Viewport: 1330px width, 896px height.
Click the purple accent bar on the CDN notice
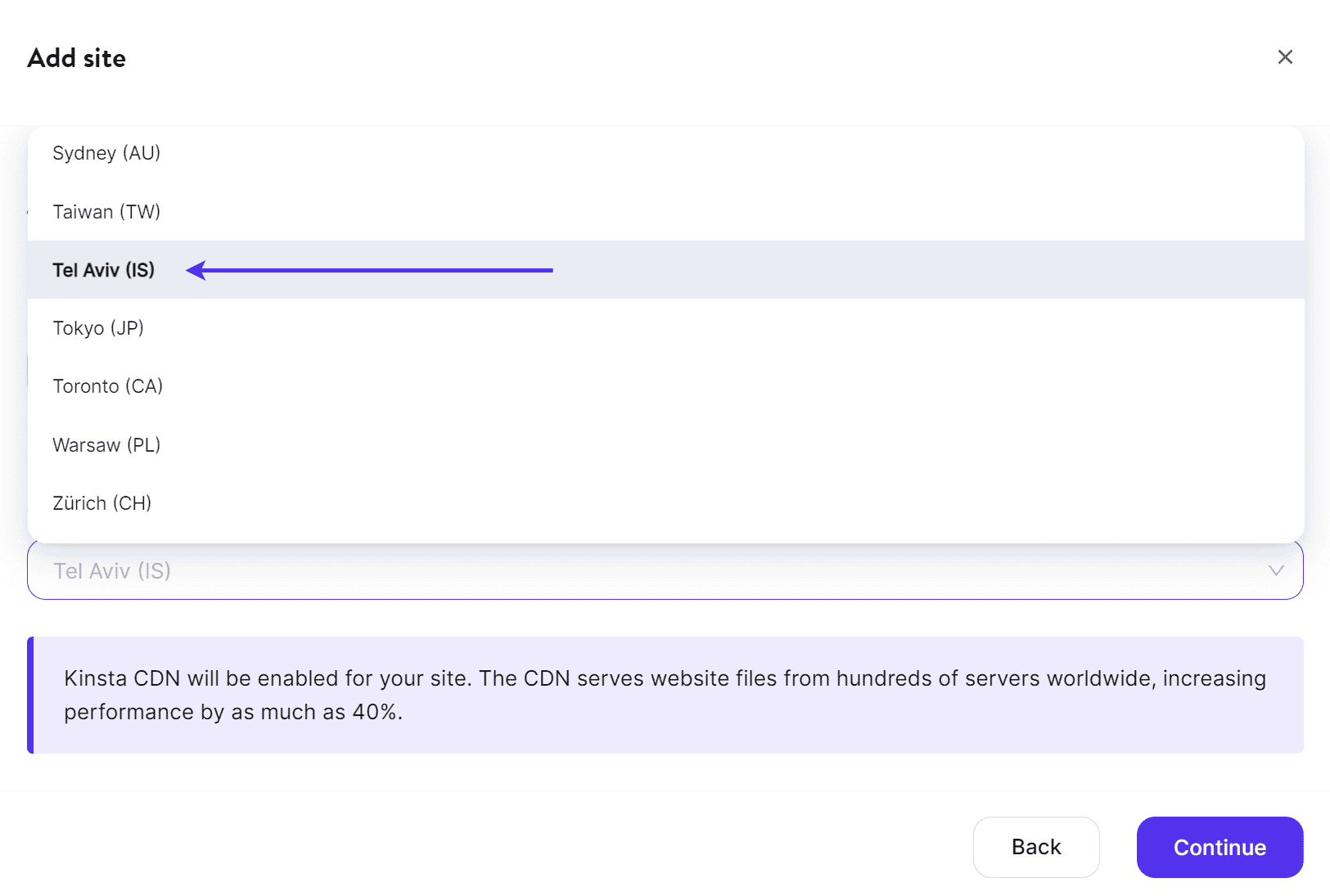pos(33,695)
